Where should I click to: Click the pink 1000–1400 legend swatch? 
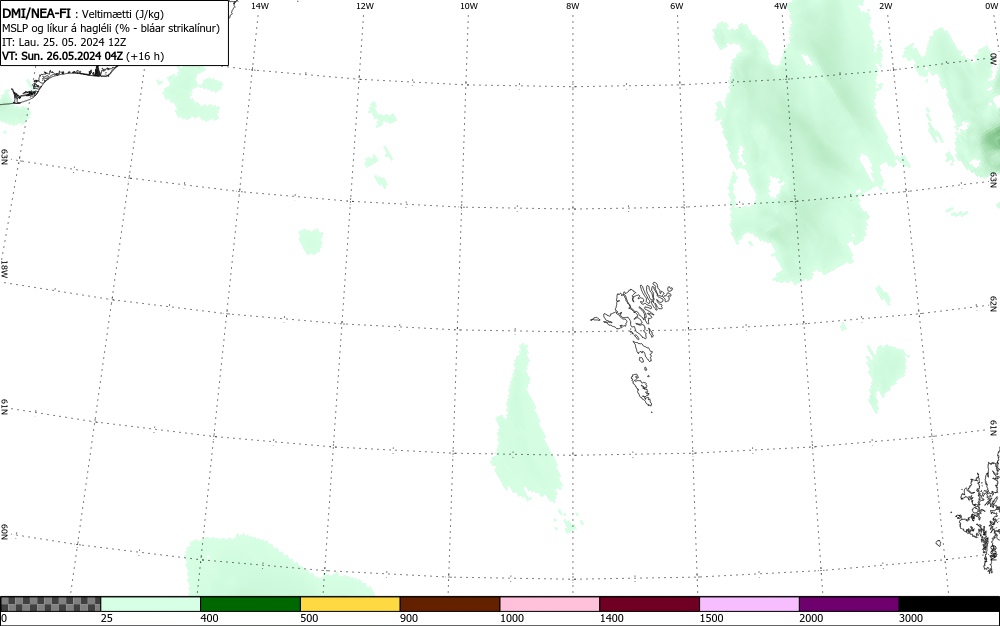550,604
